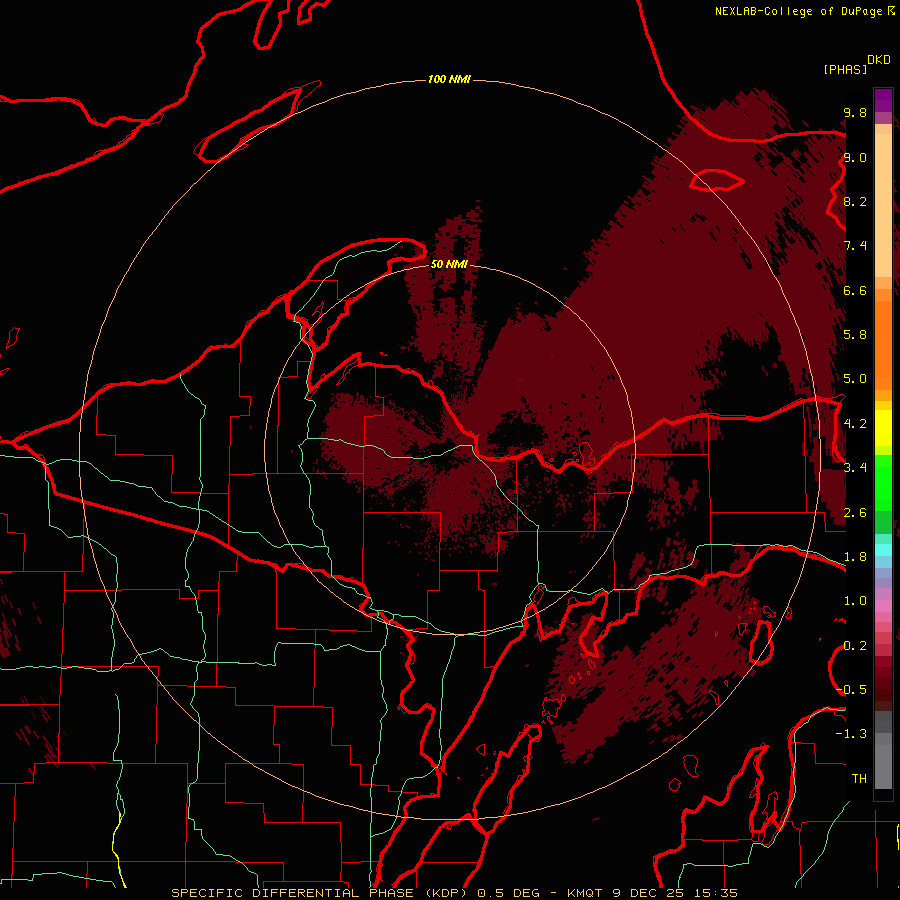Click the -0.5 value on color scale
Screen dimensions: 900x900
click(851, 690)
